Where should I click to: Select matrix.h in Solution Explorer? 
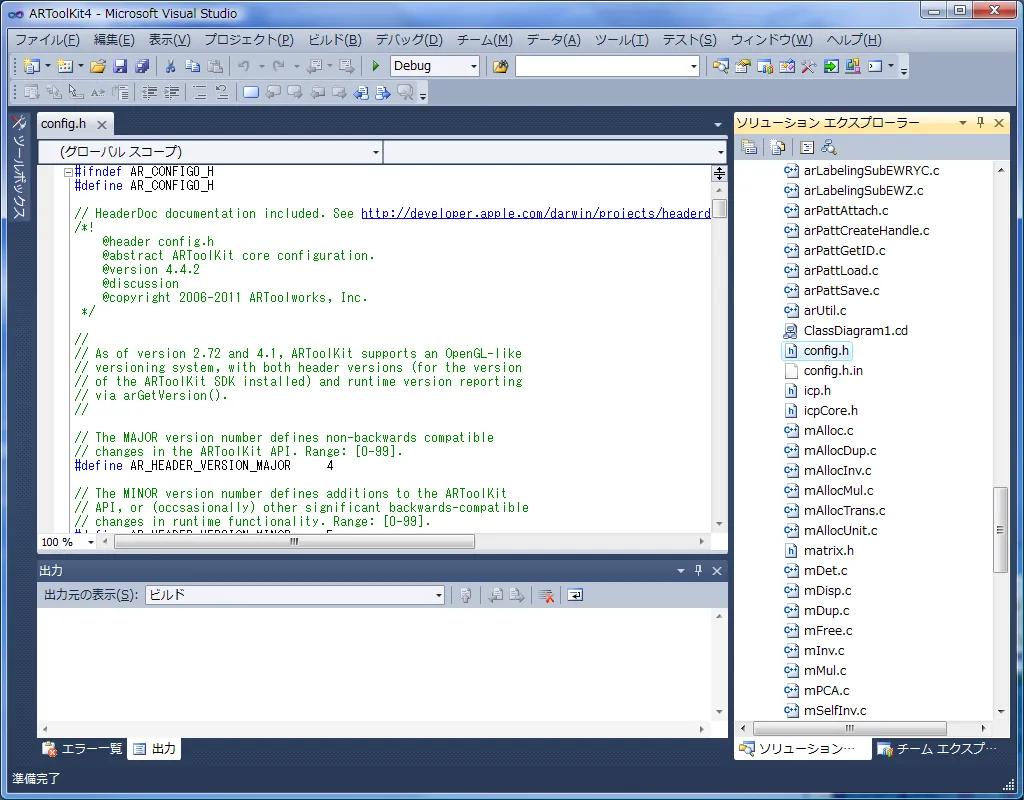click(828, 551)
